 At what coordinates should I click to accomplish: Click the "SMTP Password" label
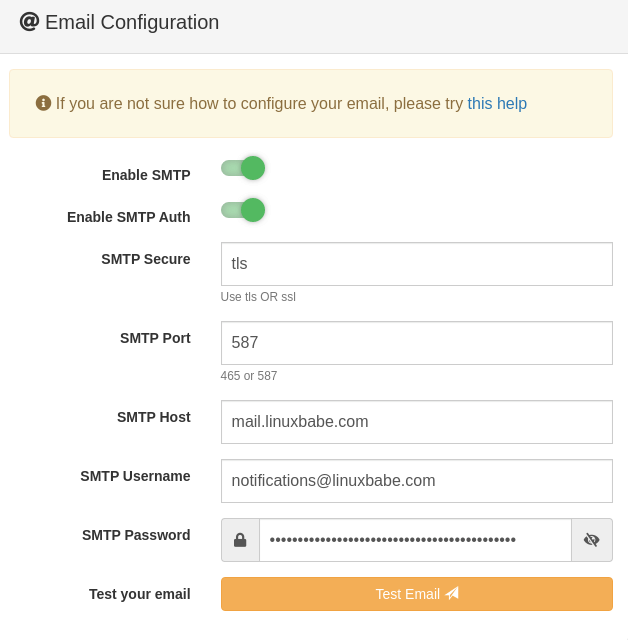click(136, 535)
